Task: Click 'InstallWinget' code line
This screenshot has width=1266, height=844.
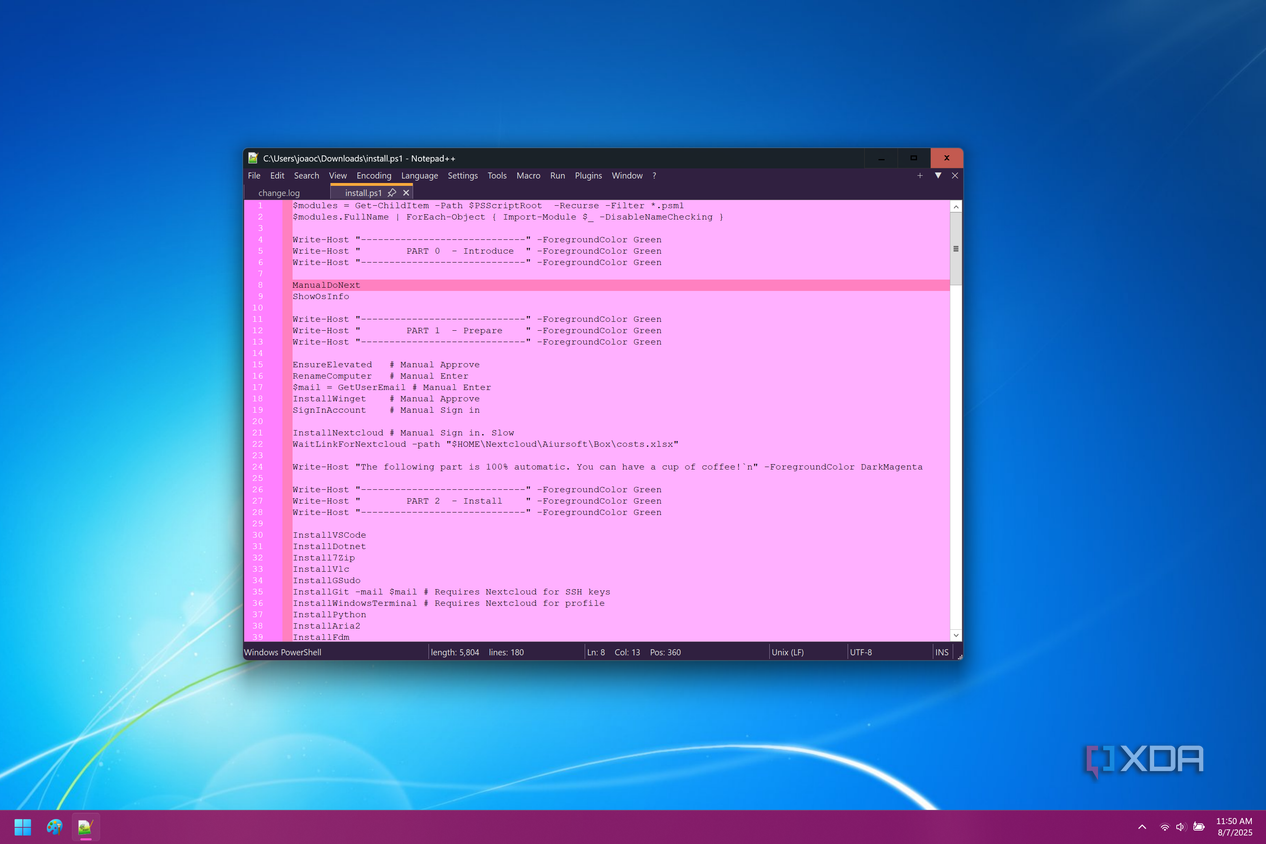Action: tap(386, 399)
